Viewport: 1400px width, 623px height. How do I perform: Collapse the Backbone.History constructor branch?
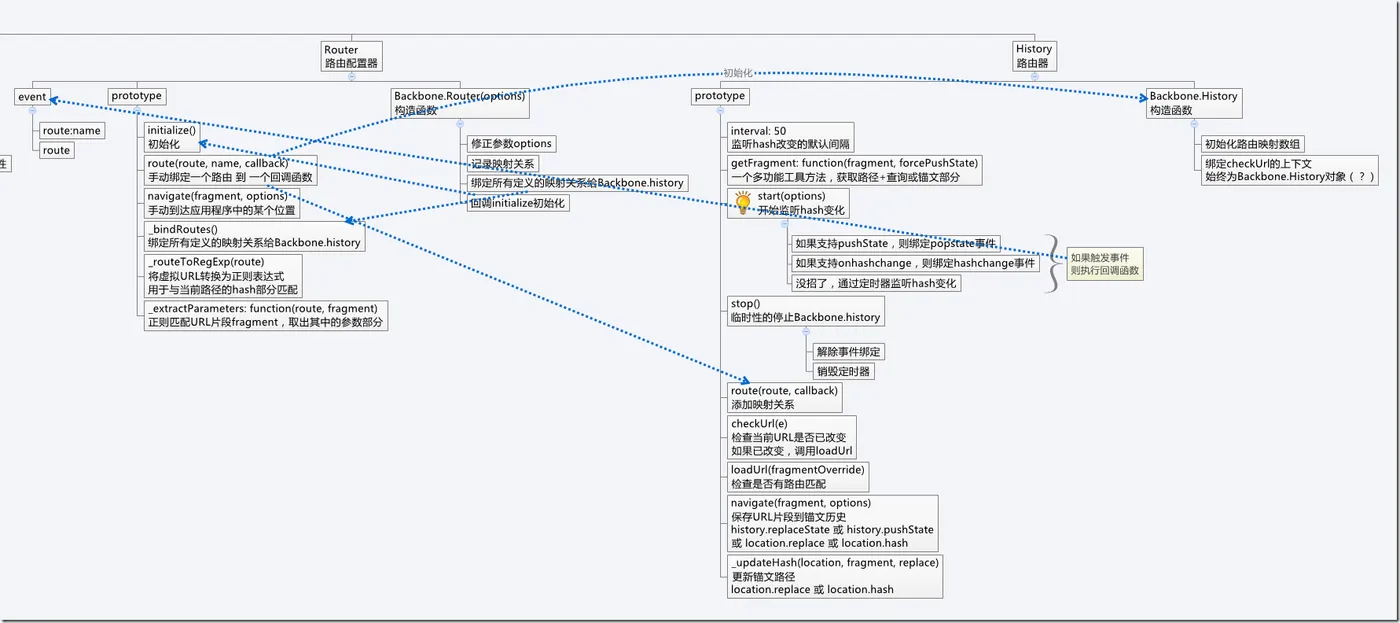tap(1193, 124)
